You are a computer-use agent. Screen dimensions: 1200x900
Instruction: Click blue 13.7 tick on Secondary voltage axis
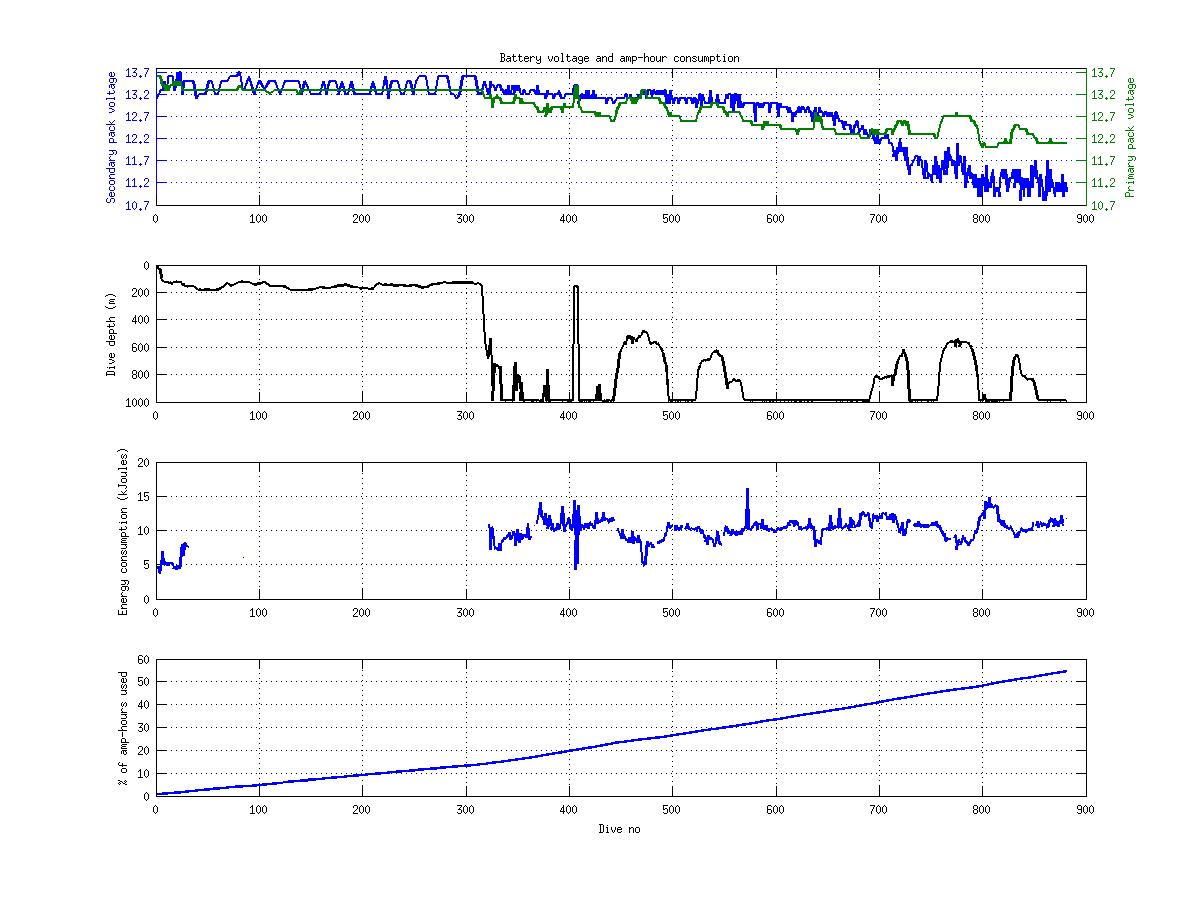(138, 73)
